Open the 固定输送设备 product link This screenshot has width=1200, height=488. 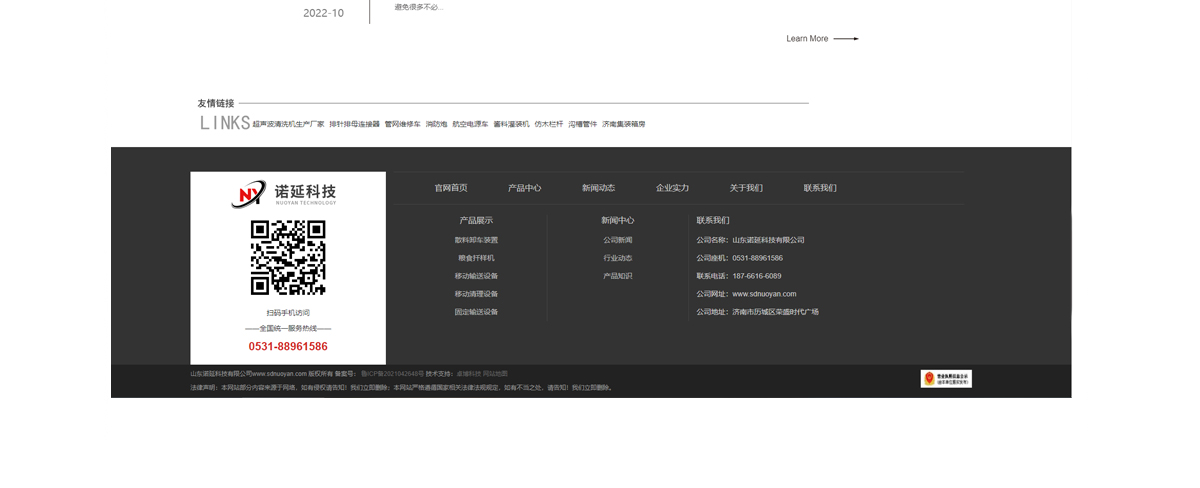[476, 312]
